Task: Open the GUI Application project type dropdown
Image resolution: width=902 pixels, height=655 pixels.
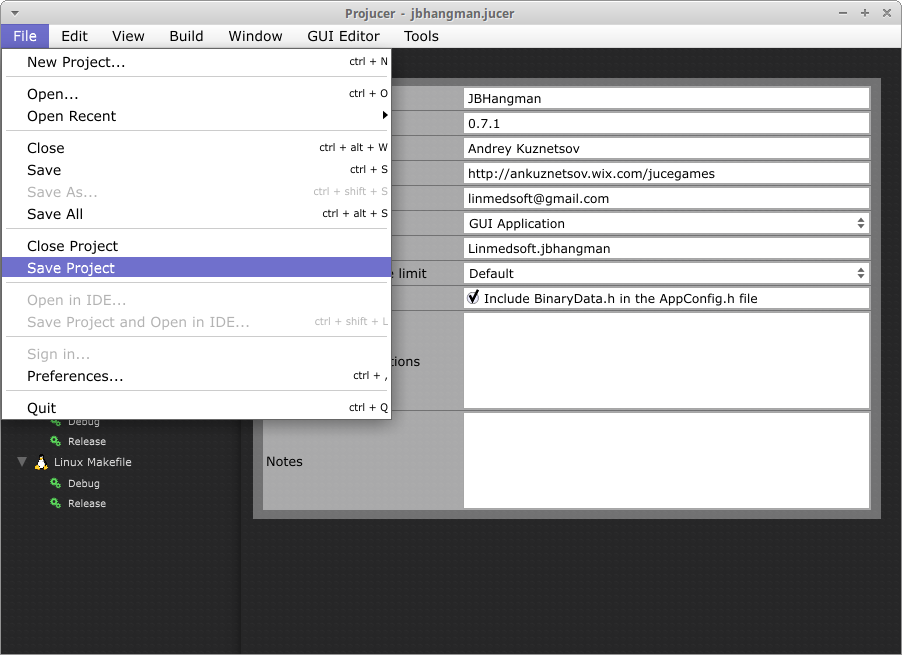Action: 666,224
